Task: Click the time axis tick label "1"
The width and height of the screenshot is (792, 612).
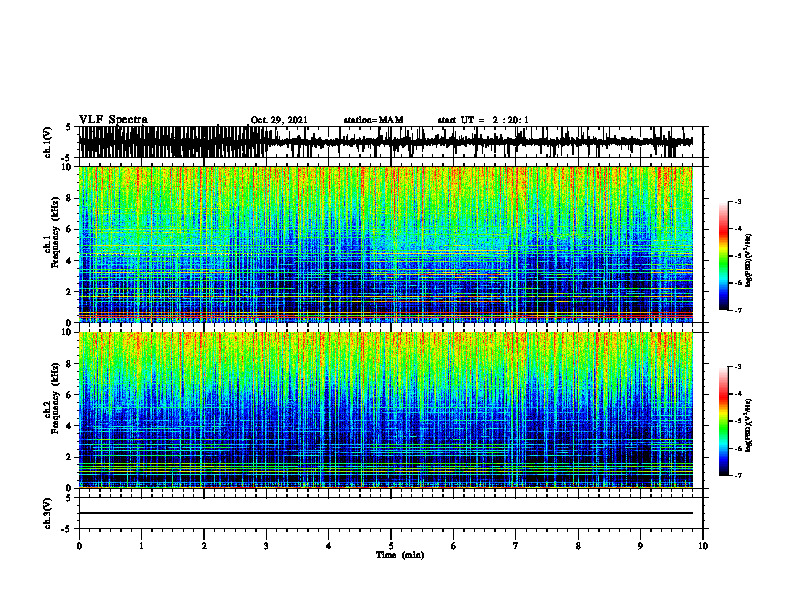Action: point(141,546)
